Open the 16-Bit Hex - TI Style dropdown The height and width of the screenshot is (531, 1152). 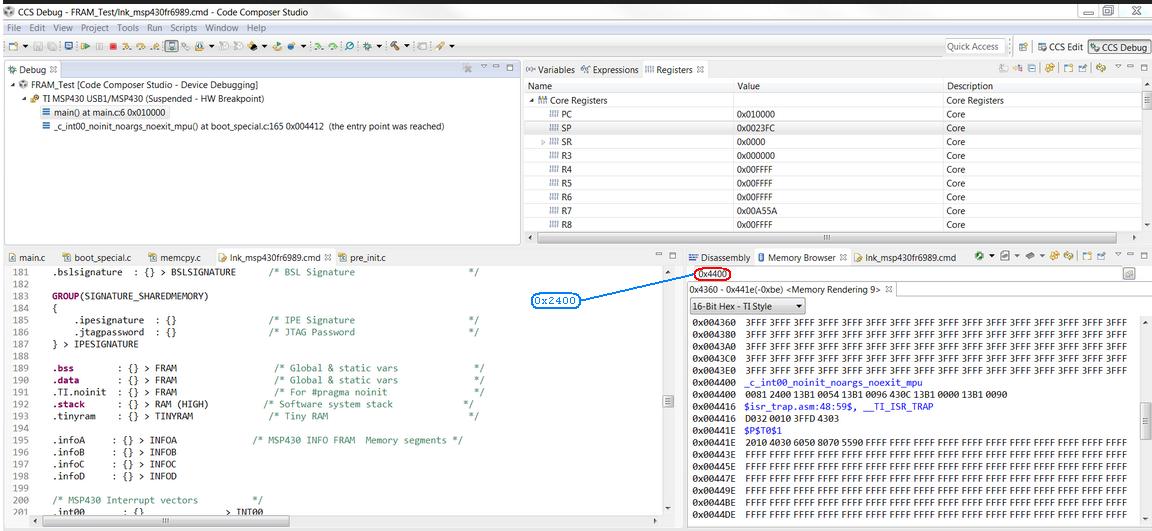(x=748, y=306)
